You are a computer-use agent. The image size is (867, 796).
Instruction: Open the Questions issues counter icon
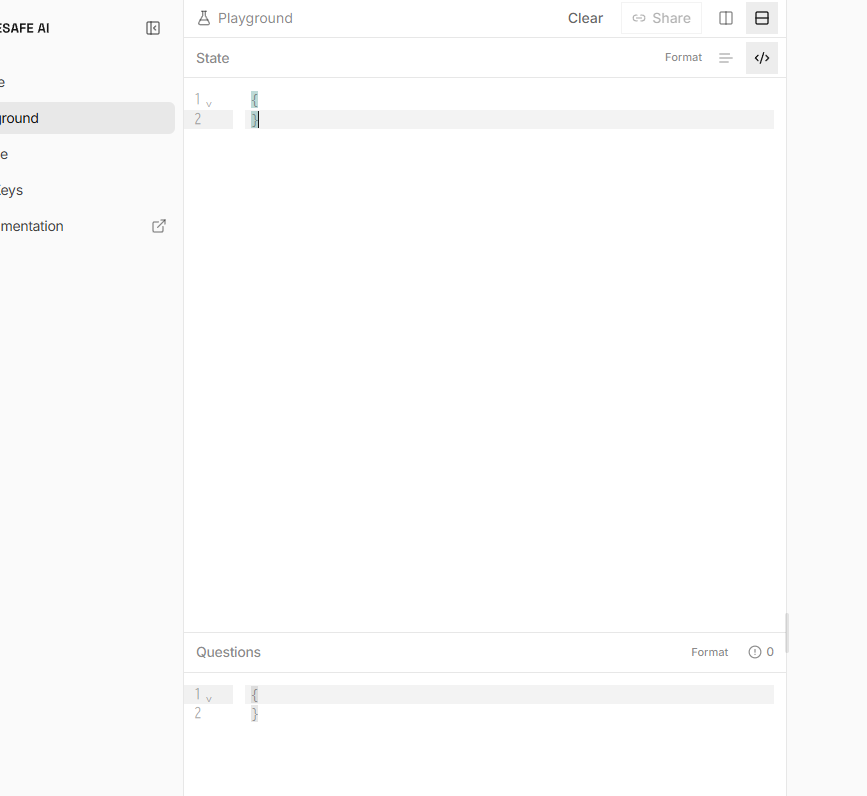coord(755,652)
